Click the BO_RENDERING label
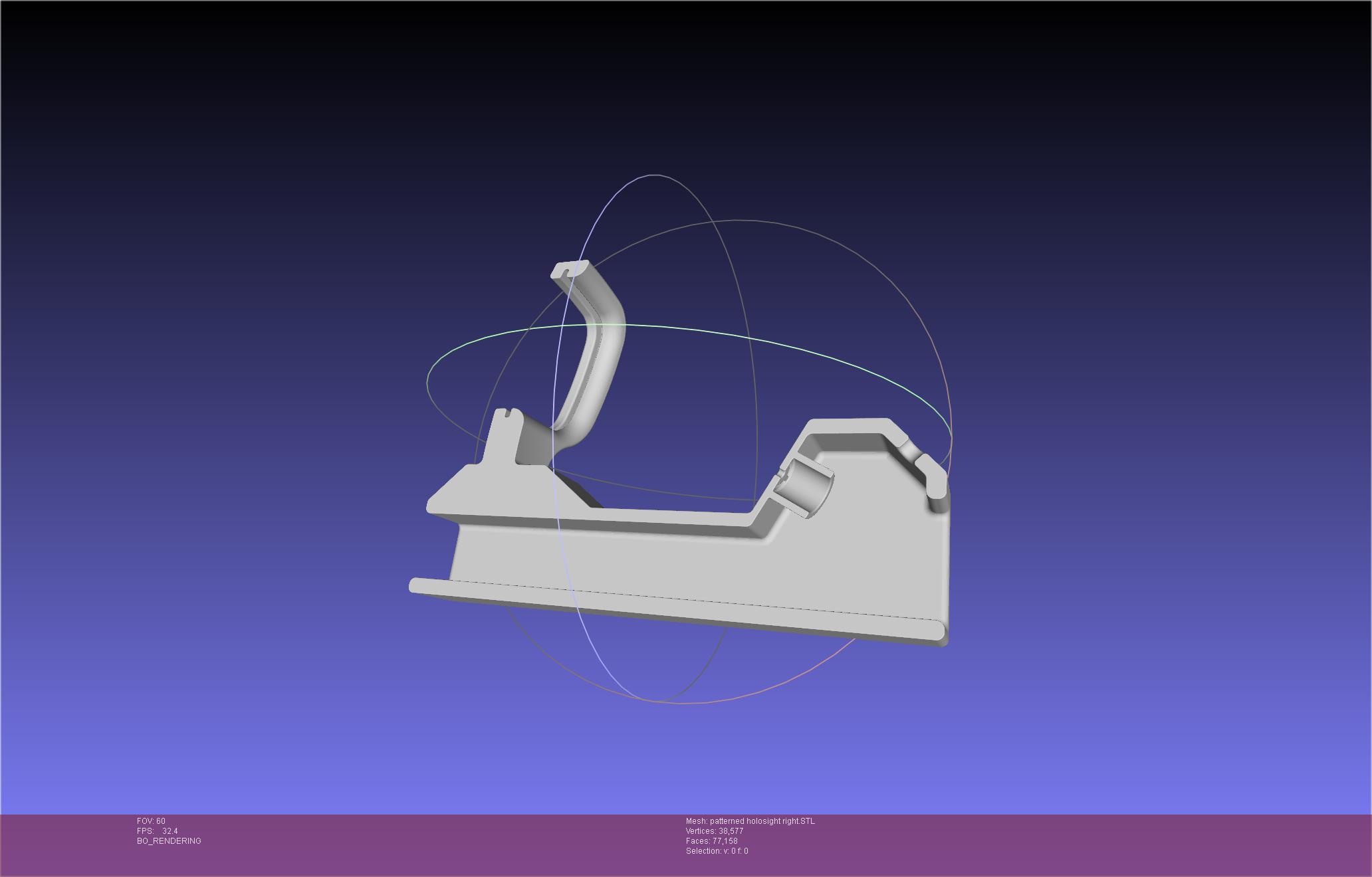1372x877 pixels. 169,841
